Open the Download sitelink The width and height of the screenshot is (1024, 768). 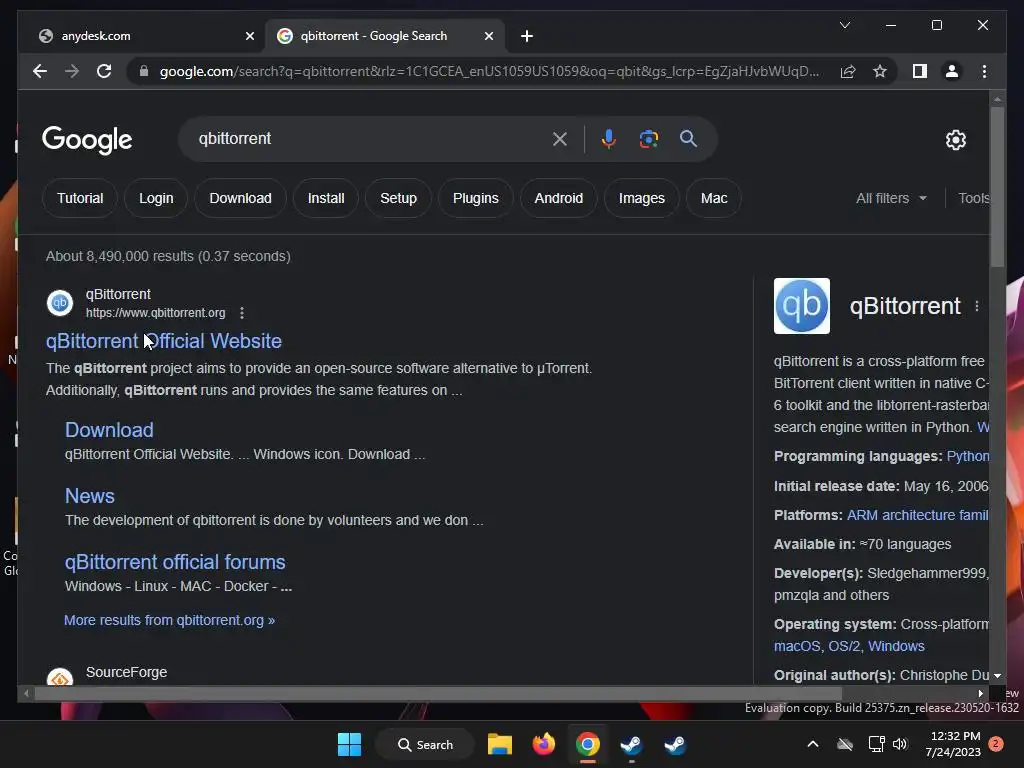click(x=109, y=430)
